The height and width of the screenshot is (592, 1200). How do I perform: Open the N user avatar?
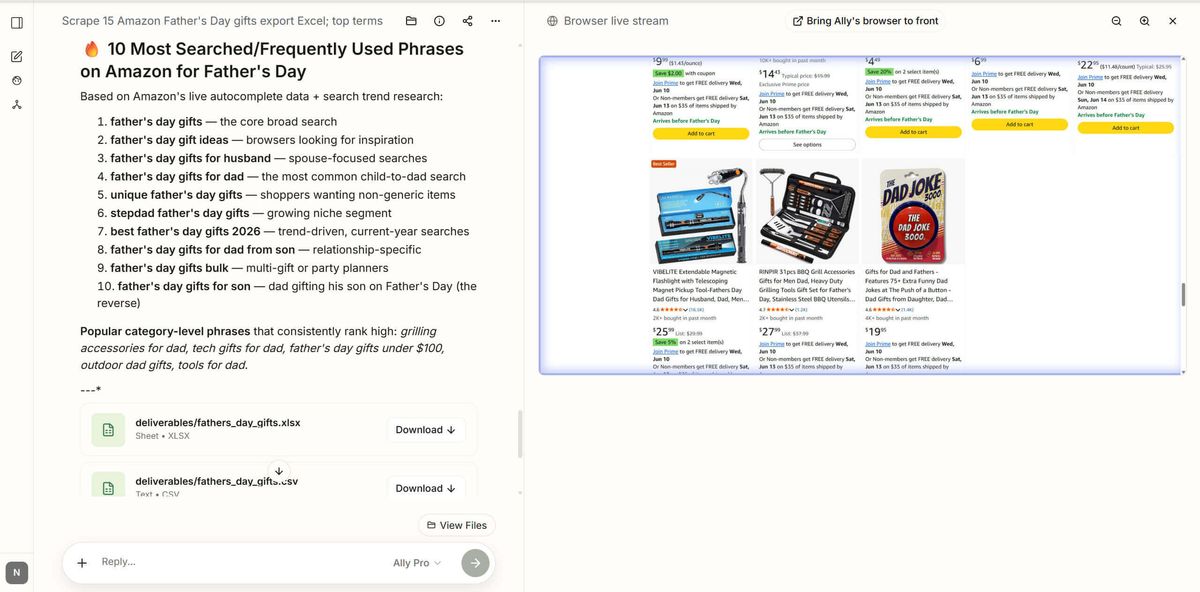[16, 573]
